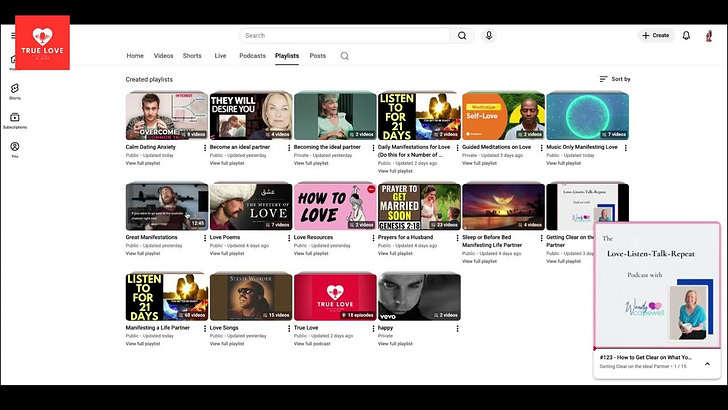Image resolution: width=728 pixels, height=410 pixels.
Task: Click the miniplayer progress bar
Action: pos(657,349)
